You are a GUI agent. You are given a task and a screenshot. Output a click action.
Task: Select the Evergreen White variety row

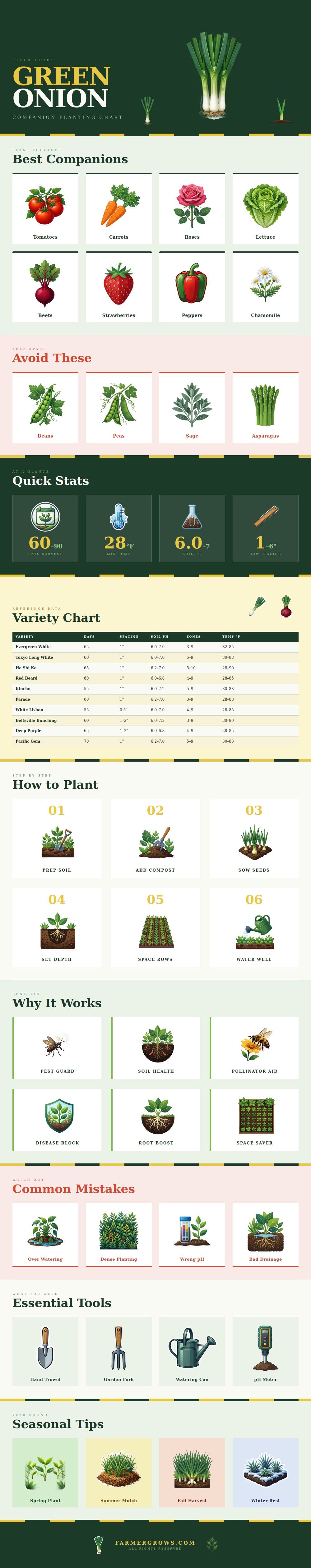click(x=155, y=646)
